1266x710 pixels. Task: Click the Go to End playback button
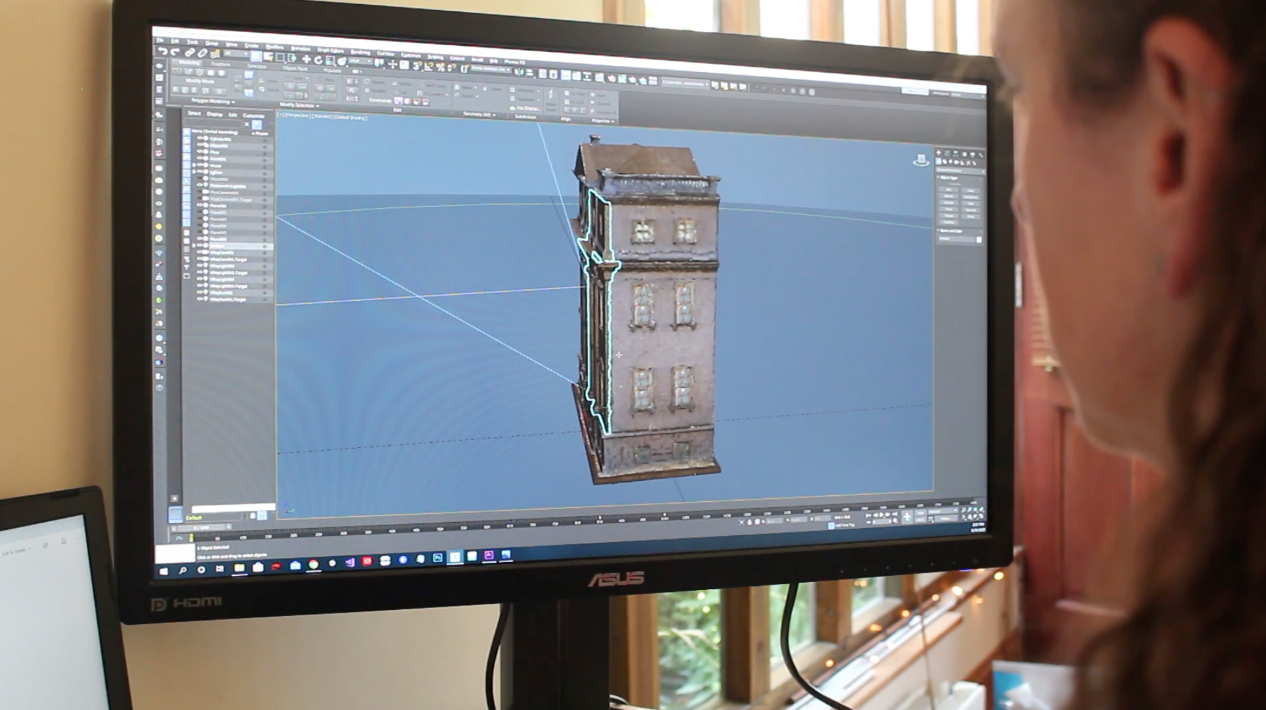895,514
